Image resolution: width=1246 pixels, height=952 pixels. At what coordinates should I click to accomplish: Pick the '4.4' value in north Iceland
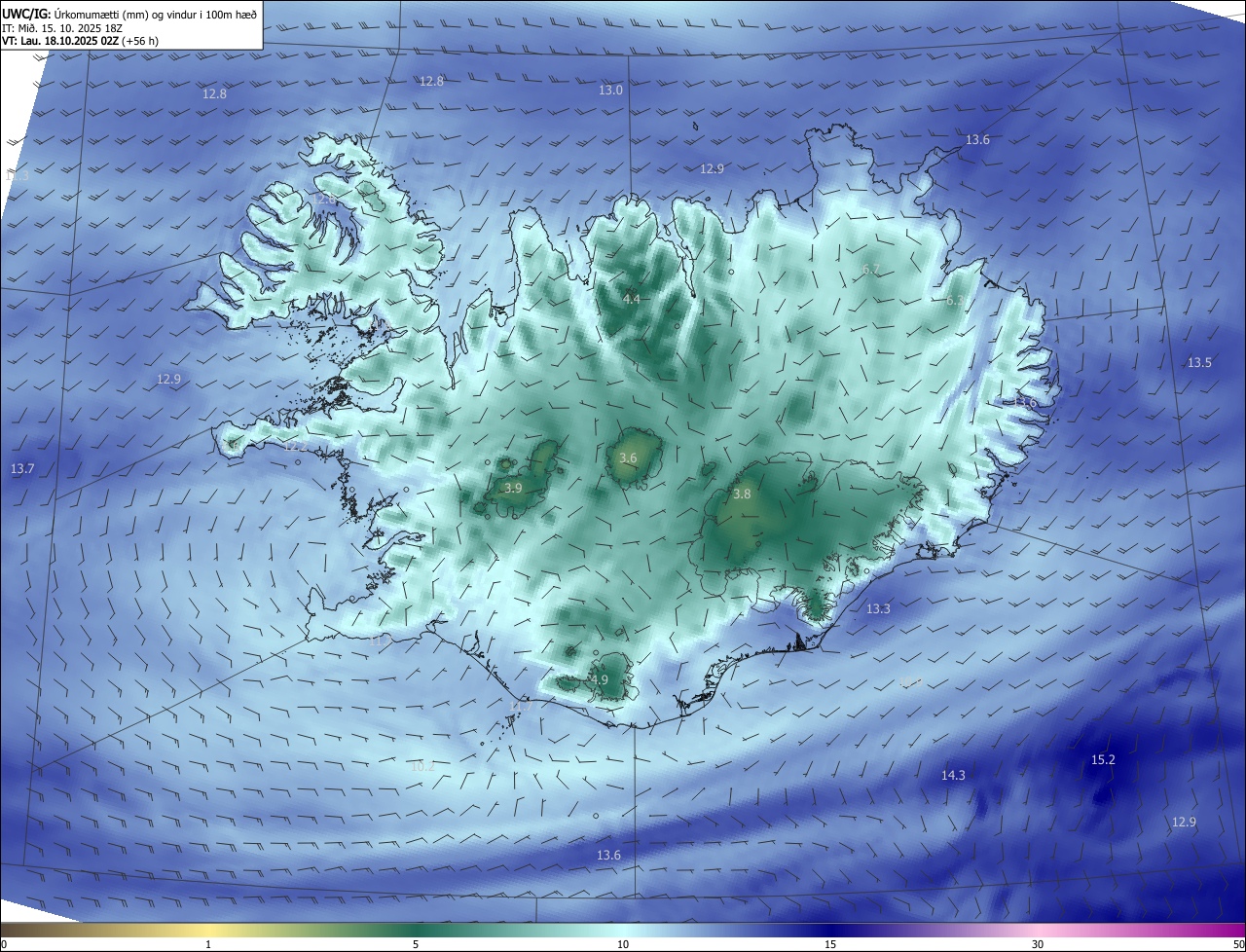(x=632, y=299)
